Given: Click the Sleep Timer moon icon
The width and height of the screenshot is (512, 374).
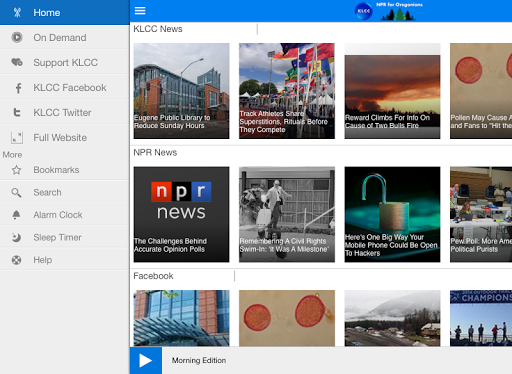Looking at the screenshot, I should [x=16, y=238].
